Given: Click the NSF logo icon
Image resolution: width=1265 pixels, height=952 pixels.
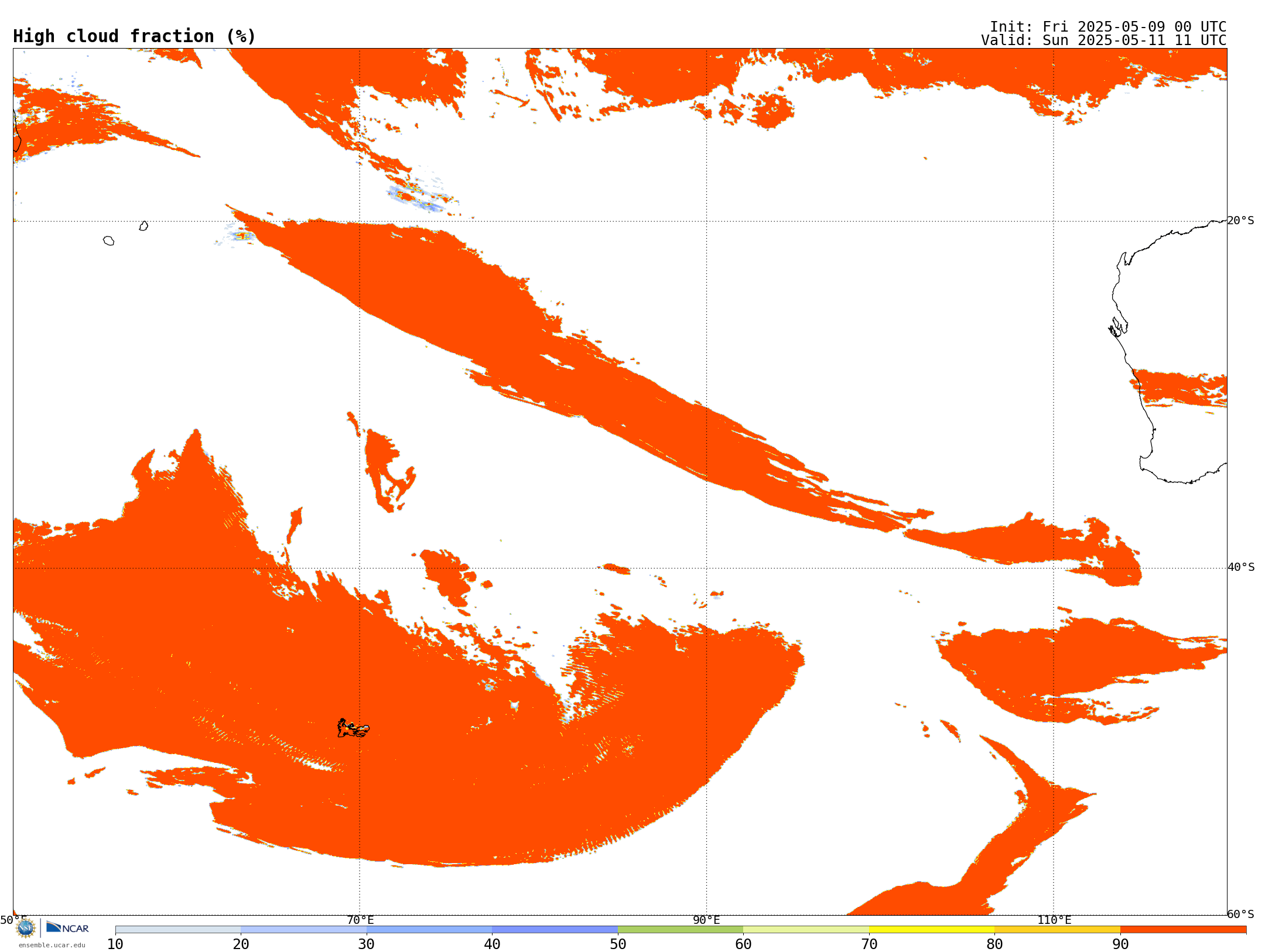Looking at the screenshot, I should point(26,928).
